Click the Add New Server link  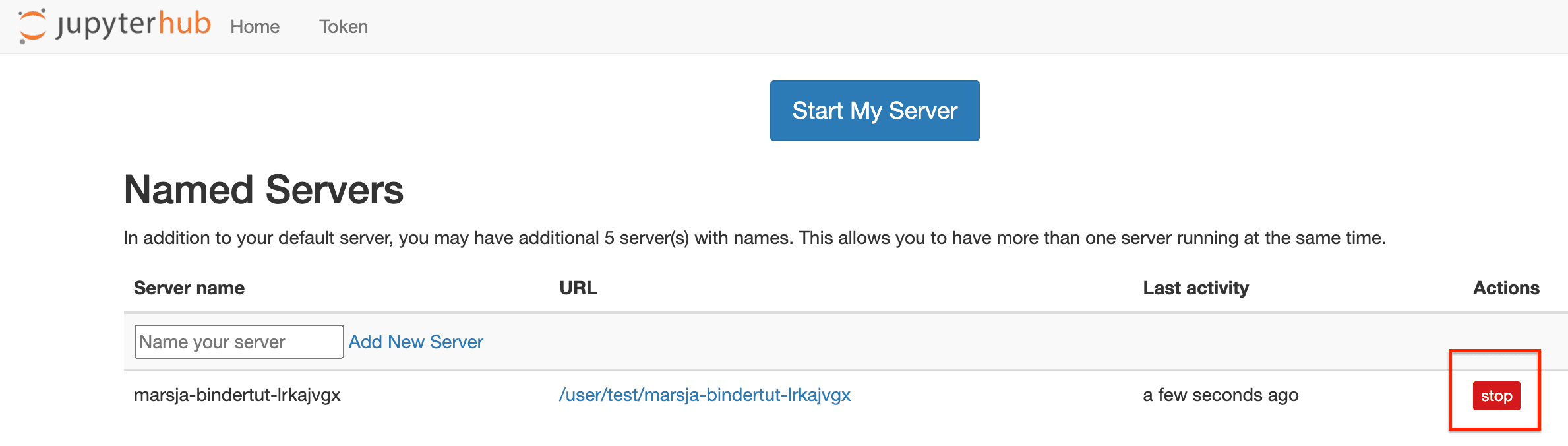pos(415,342)
